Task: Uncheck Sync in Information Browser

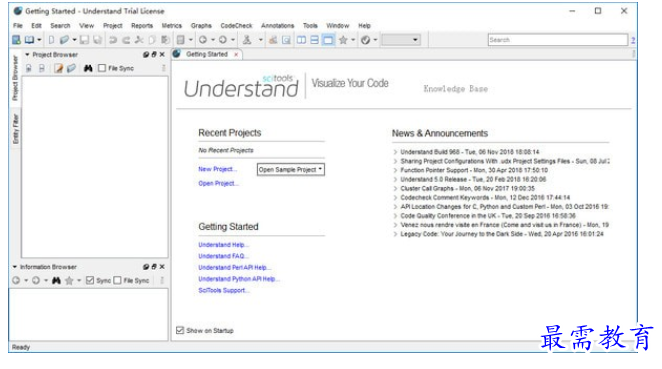Action: (90, 280)
